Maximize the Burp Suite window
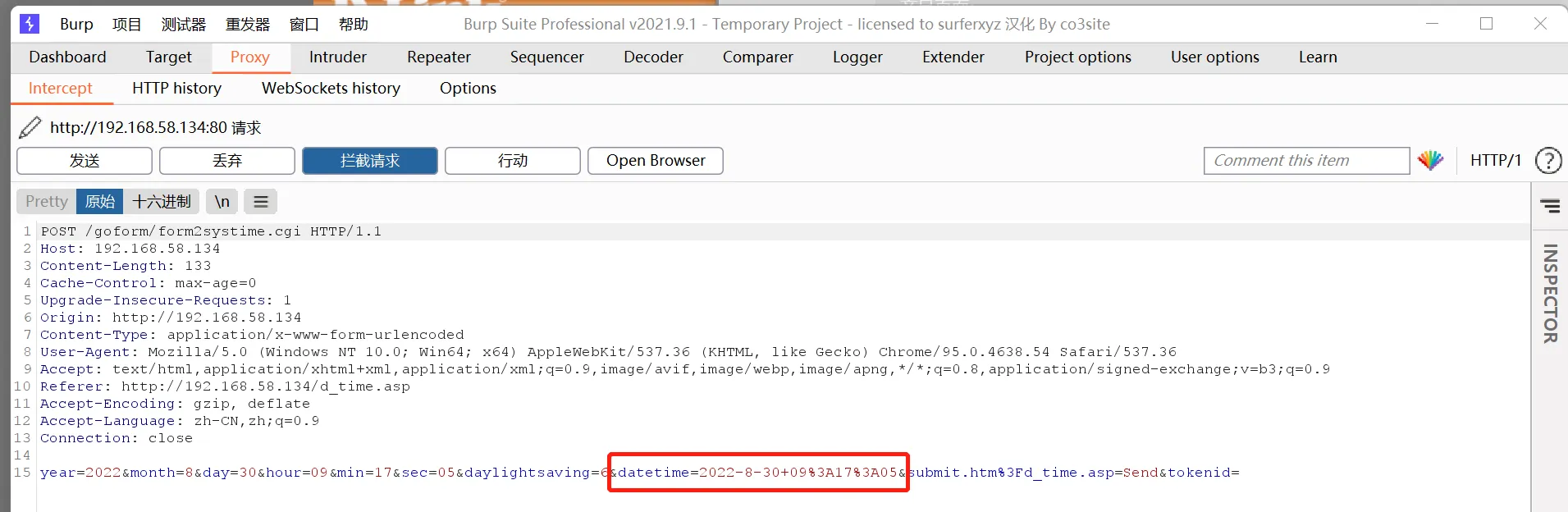Viewport: 1568px width, 512px height. pos(1486,24)
